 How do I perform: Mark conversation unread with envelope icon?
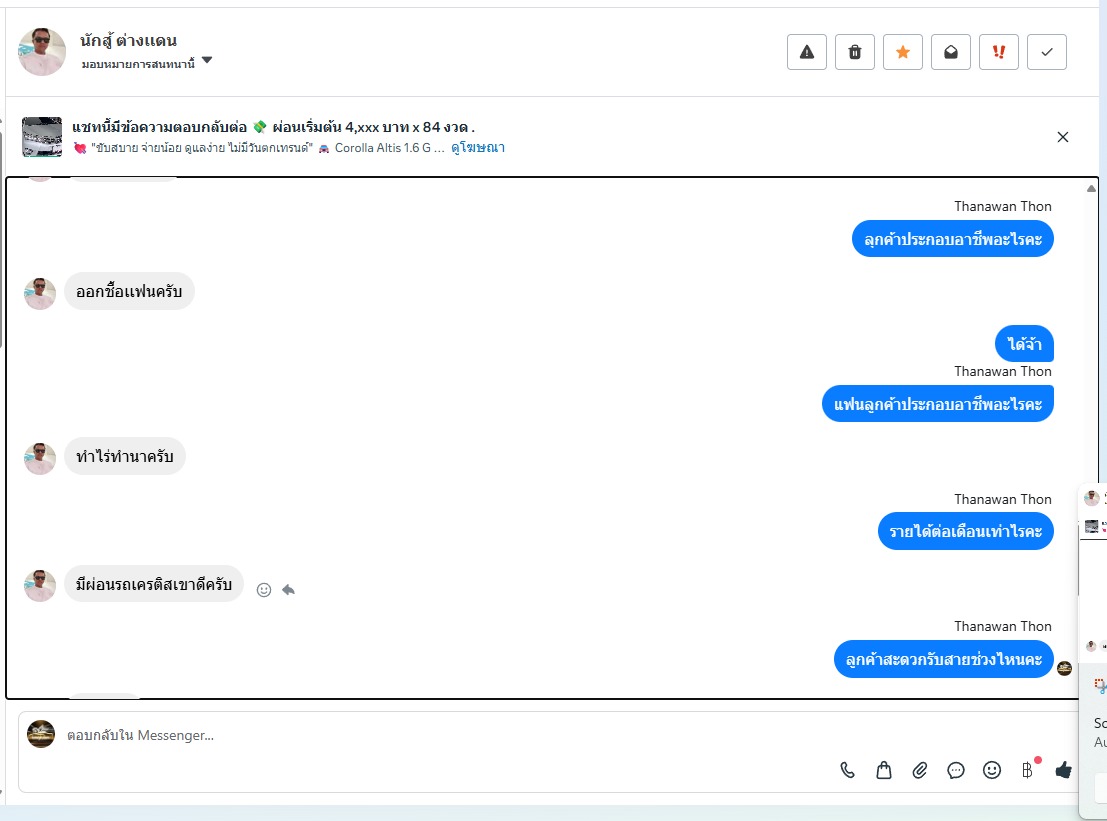pyautogui.click(x=950, y=52)
